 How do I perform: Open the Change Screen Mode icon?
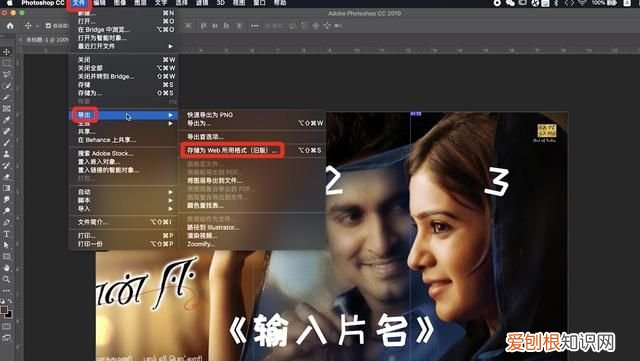coord(7,338)
